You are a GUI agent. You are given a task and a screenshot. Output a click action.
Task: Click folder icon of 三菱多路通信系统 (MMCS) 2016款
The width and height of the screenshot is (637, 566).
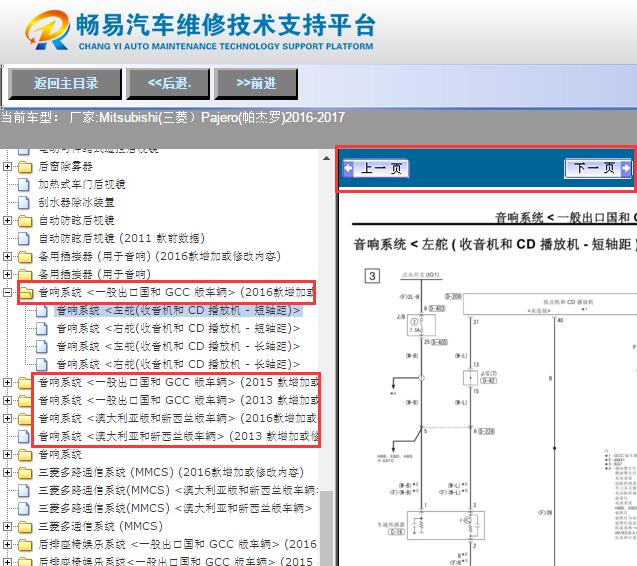pyautogui.click(x=25, y=473)
